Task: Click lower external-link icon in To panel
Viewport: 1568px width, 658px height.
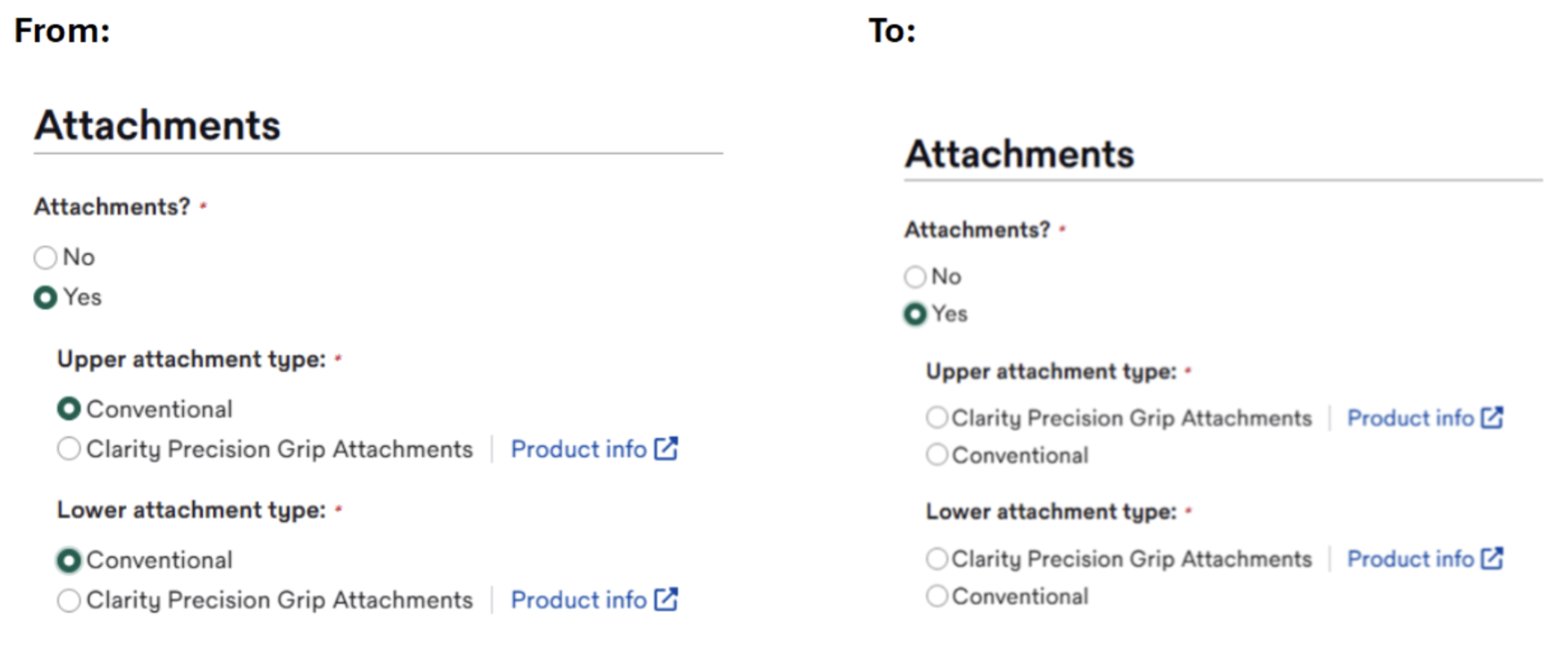Action: pos(1492,559)
